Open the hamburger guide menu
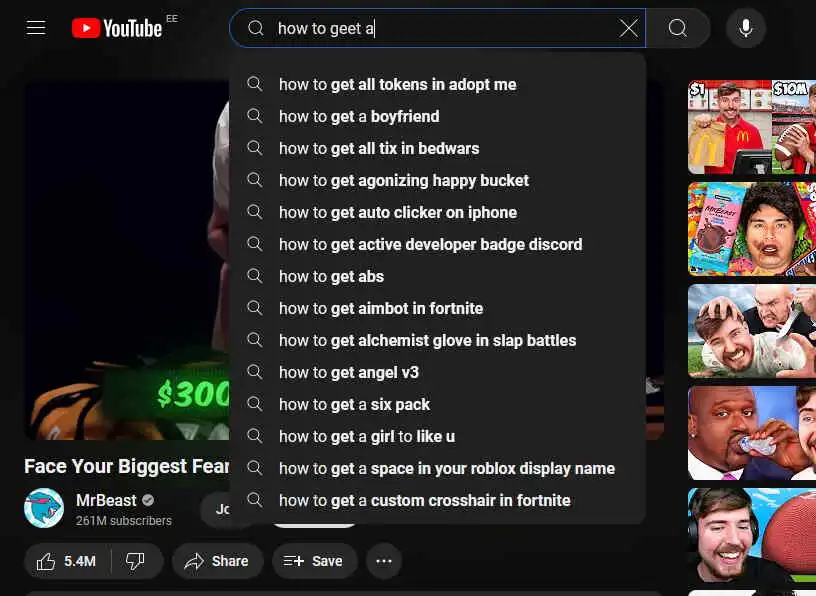Image resolution: width=816 pixels, height=596 pixels. point(36,28)
